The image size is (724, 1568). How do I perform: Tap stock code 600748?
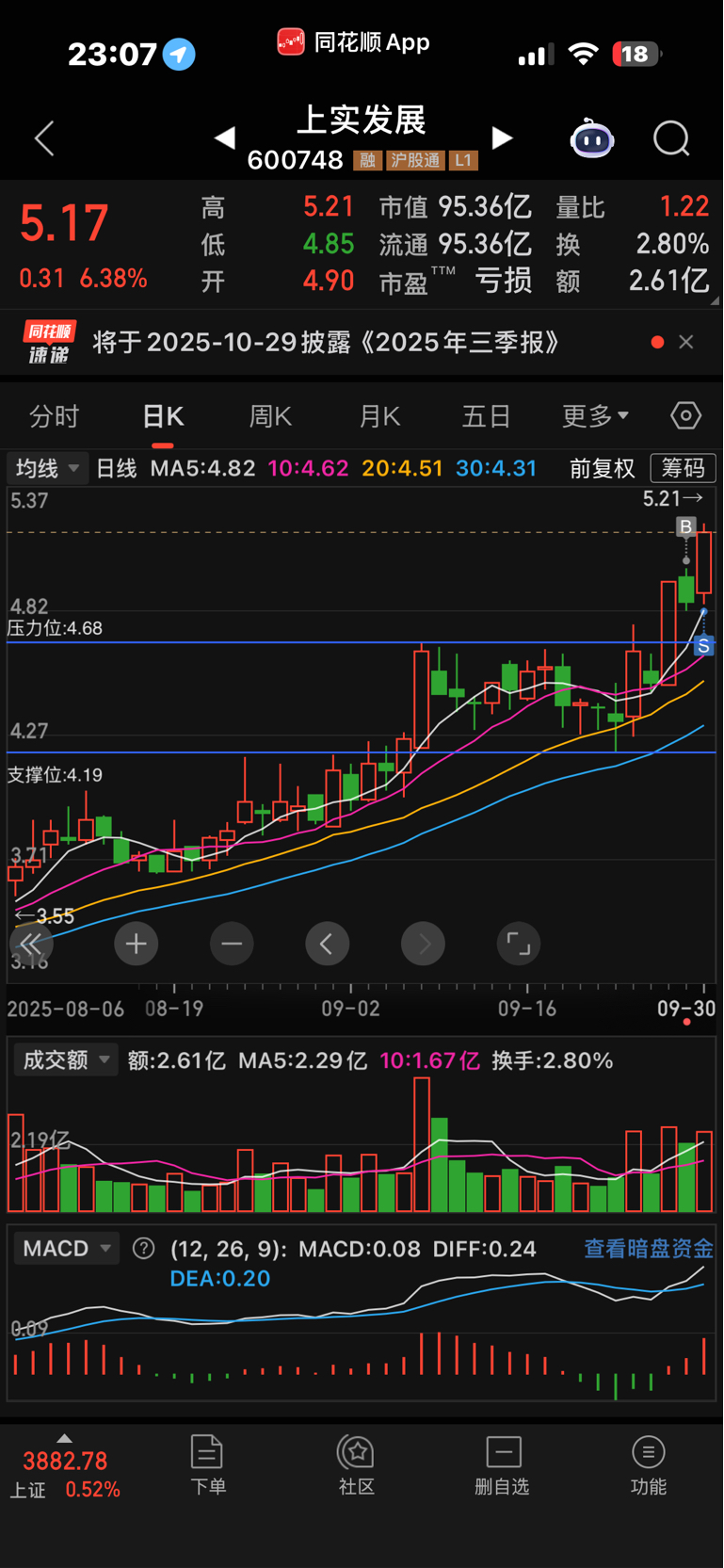[295, 160]
